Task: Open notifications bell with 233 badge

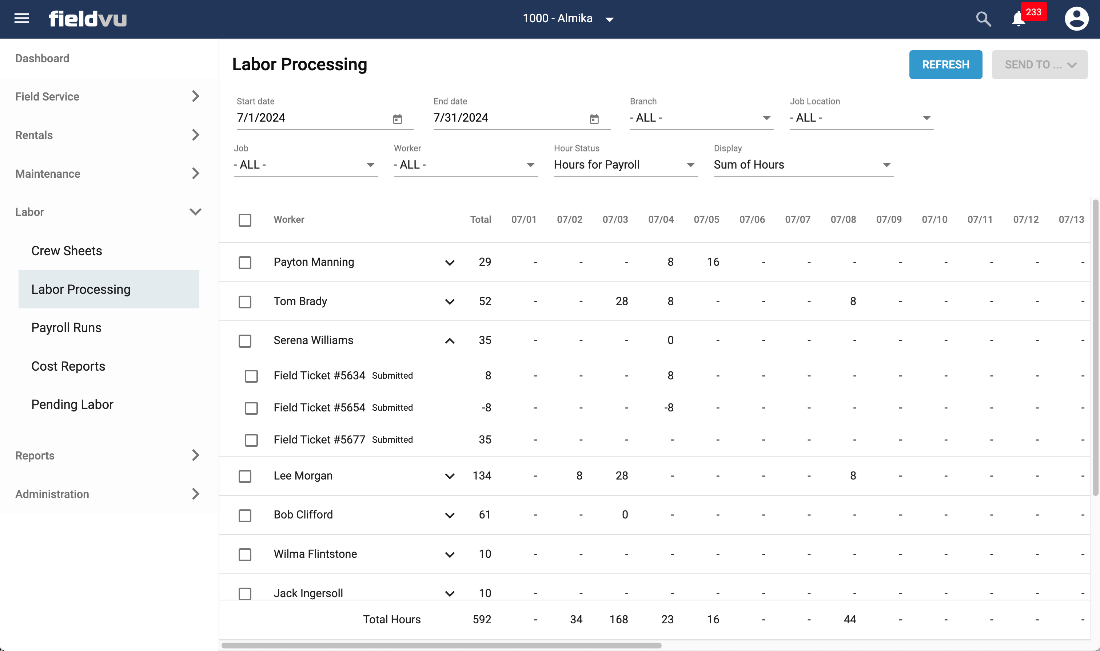Action: (x=1019, y=19)
